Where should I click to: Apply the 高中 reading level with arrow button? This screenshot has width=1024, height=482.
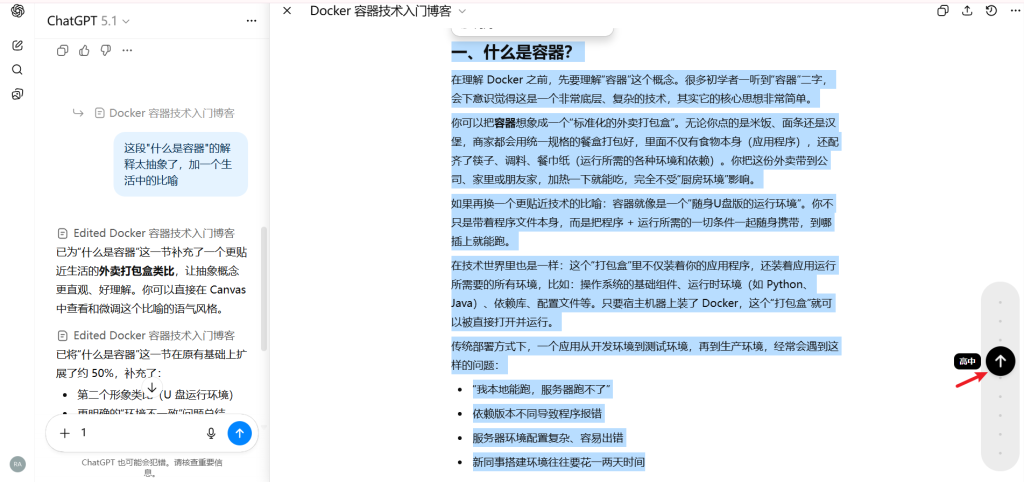1000,360
